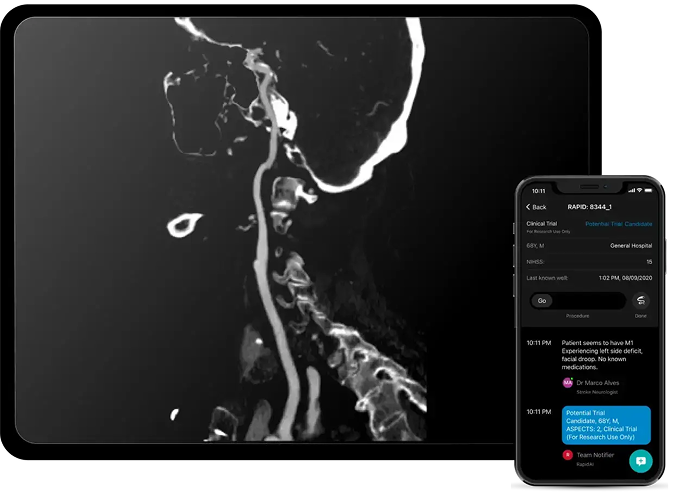Tap the cellular signal bars icon
700x496 pixels.
(x=632, y=190)
